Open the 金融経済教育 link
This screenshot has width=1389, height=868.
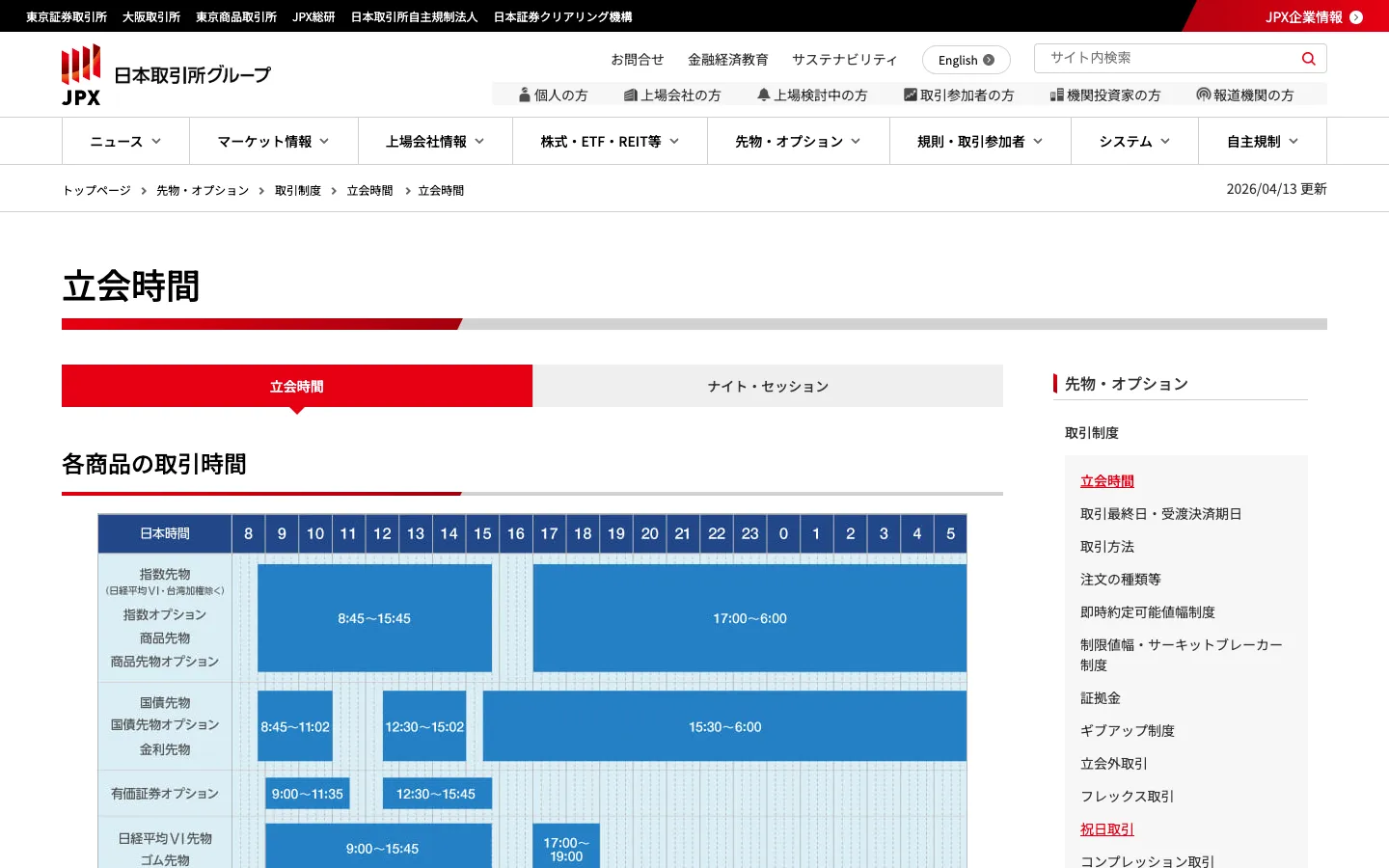[x=728, y=60]
